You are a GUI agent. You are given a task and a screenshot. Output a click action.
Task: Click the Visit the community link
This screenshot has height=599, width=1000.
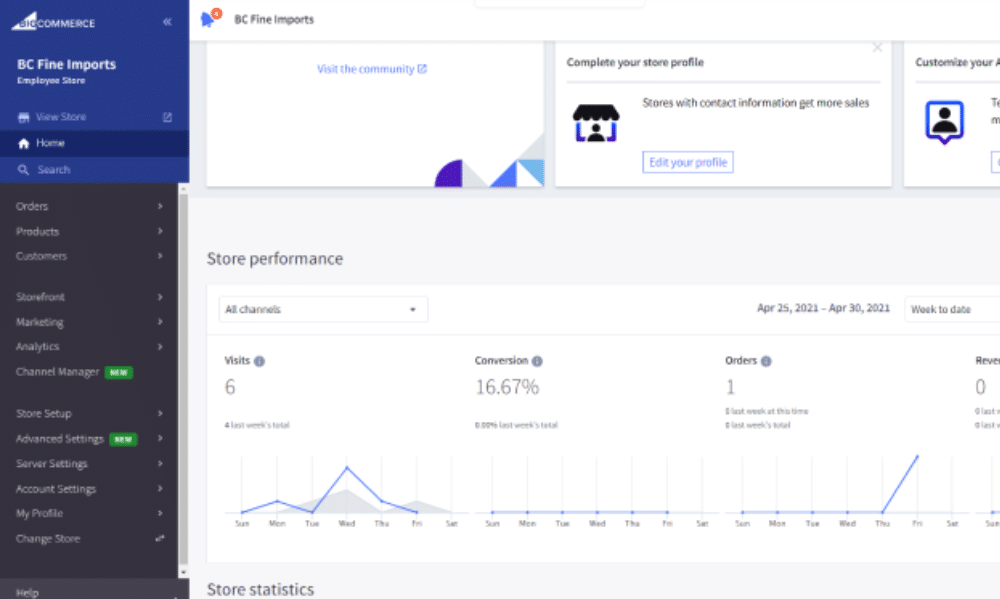371,69
